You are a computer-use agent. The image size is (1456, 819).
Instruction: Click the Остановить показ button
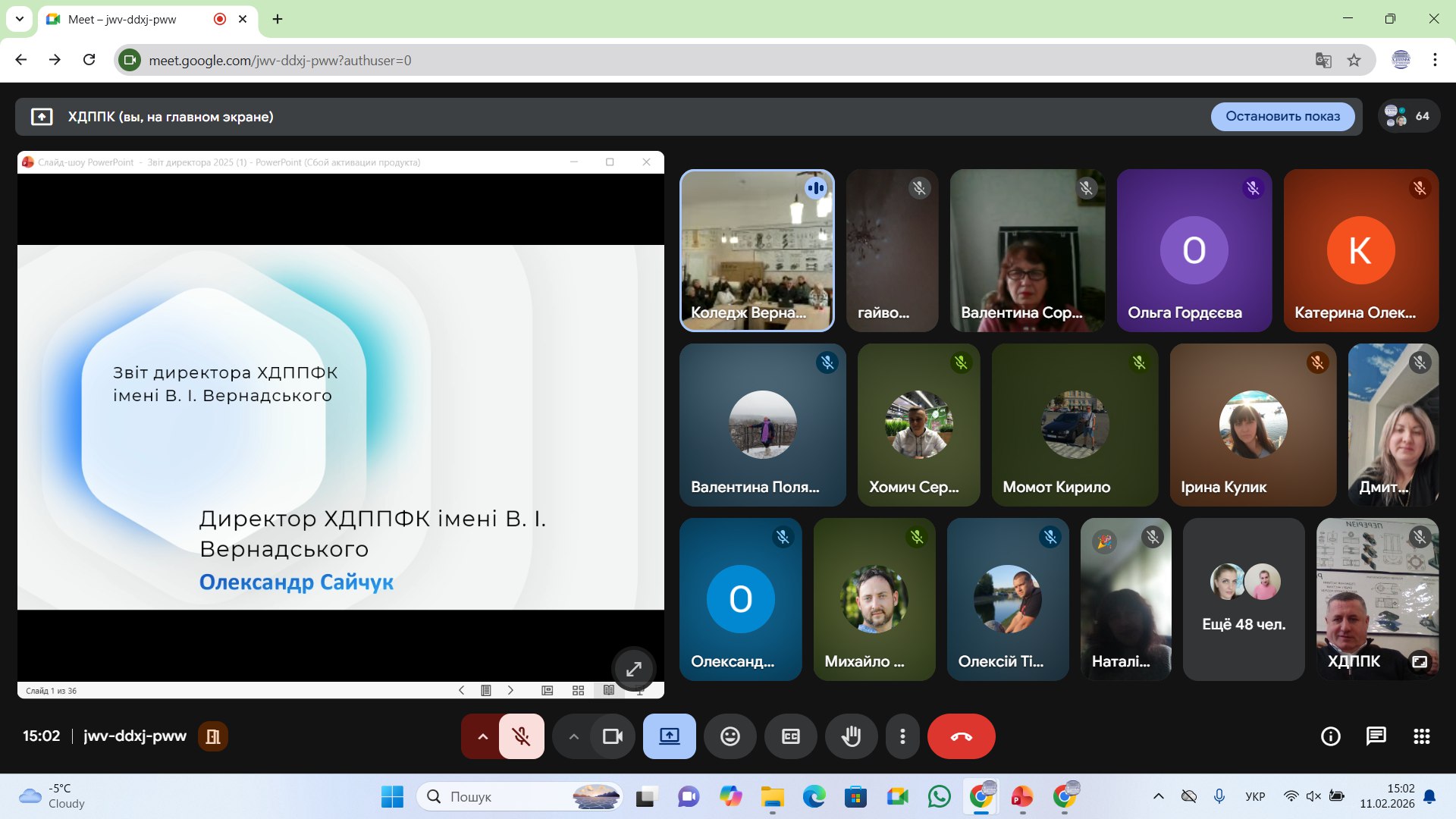coord(1282,117)
